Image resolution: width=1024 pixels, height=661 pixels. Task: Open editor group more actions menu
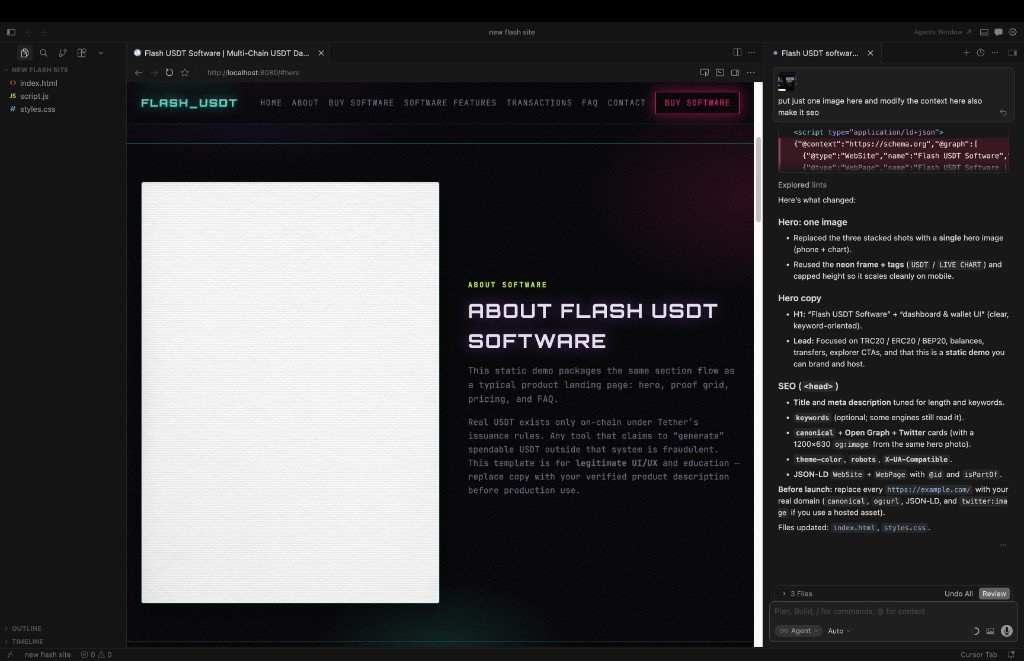click(x=752, y=52)
